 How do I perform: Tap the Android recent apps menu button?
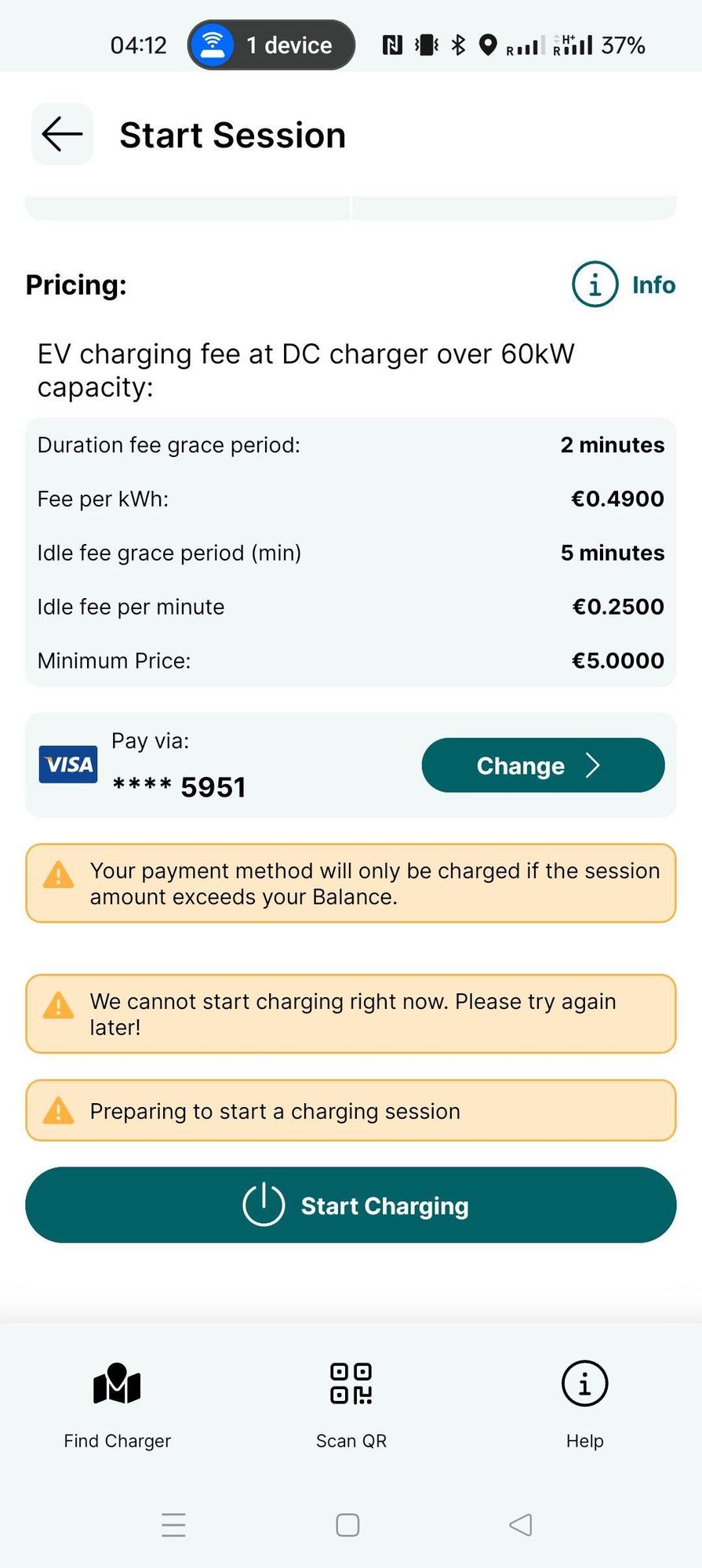pos(173,1525)
